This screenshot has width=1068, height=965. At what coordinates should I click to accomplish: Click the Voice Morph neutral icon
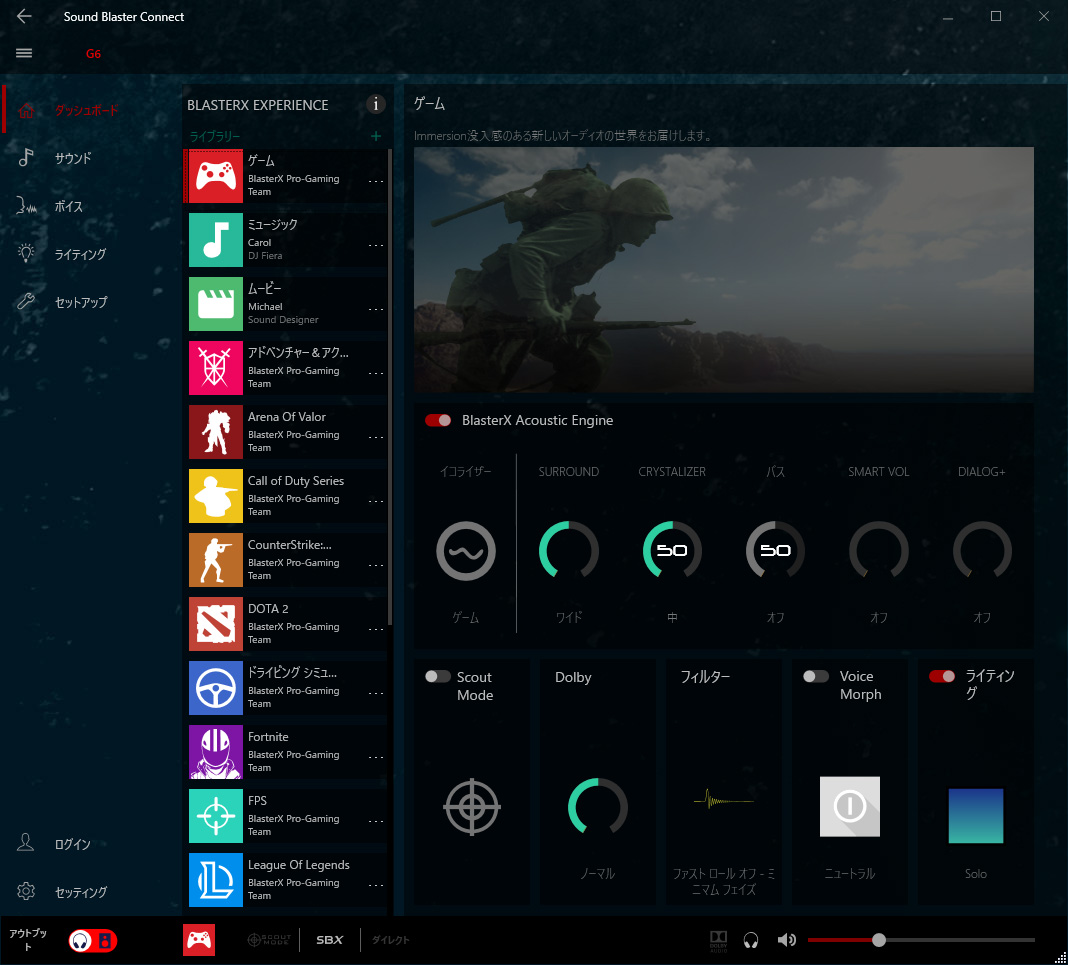pos(849,806)
